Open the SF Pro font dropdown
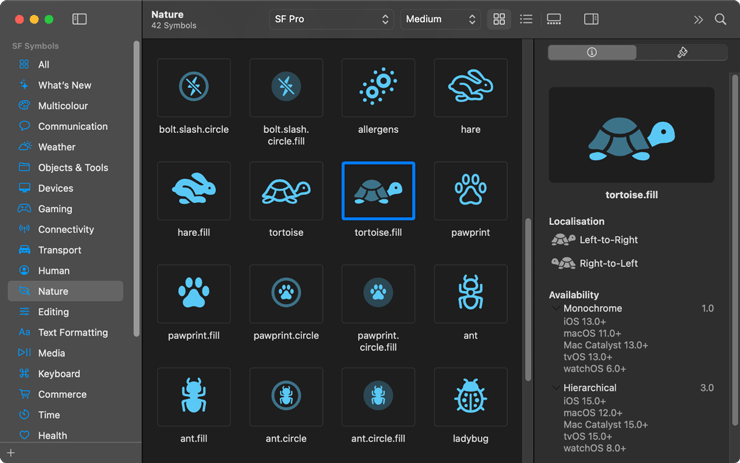740x463 pixels. pyautogui.click(x=331, y=19)
